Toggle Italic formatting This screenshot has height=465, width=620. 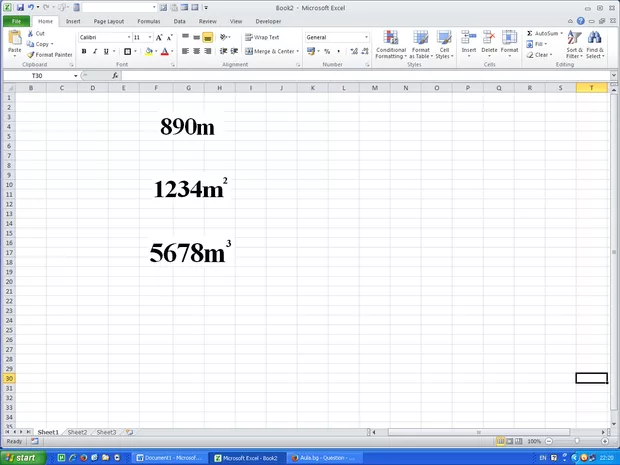click(95, 51)
